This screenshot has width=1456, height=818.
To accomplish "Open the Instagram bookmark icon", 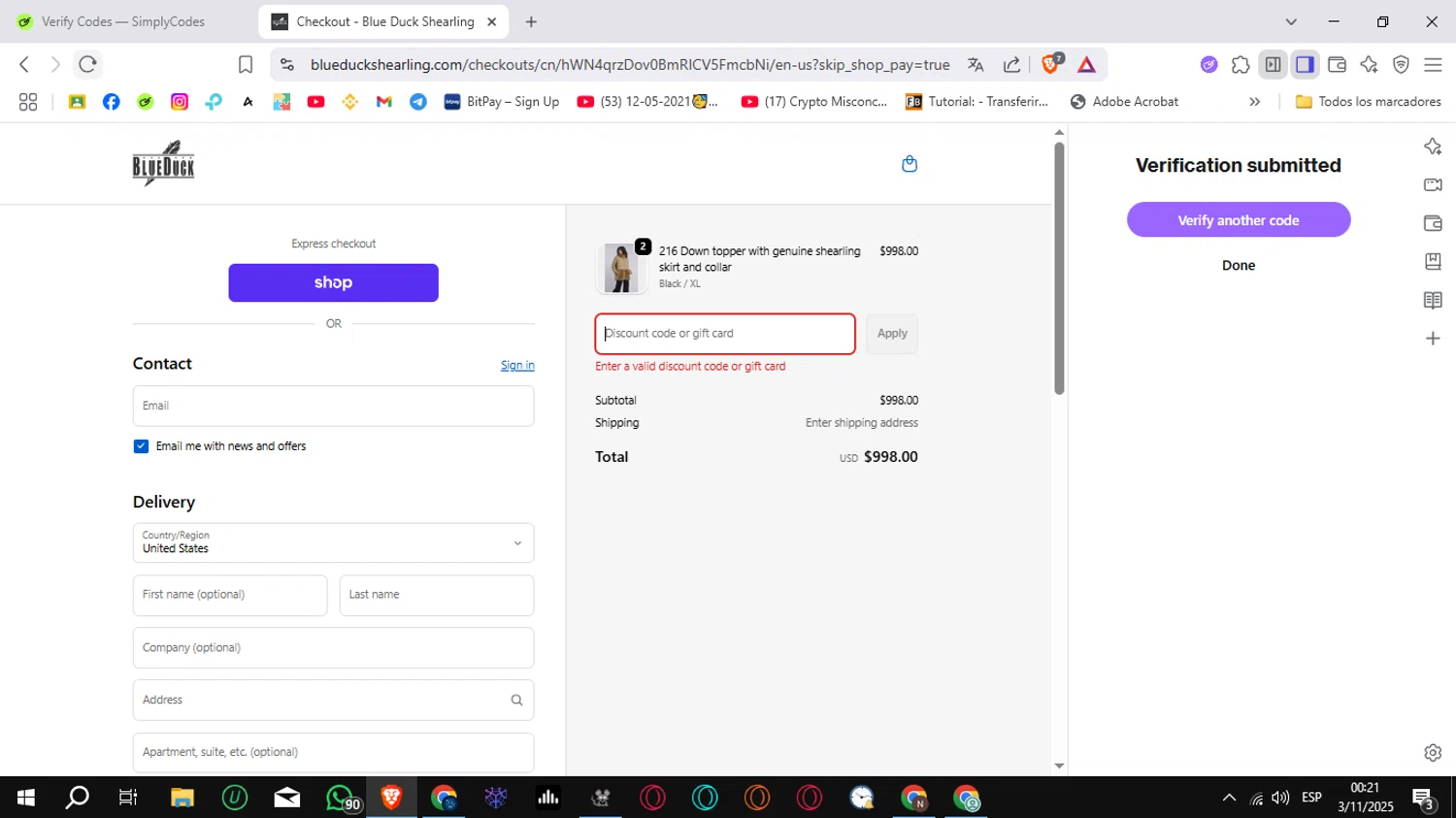I will tap(180, 101).
